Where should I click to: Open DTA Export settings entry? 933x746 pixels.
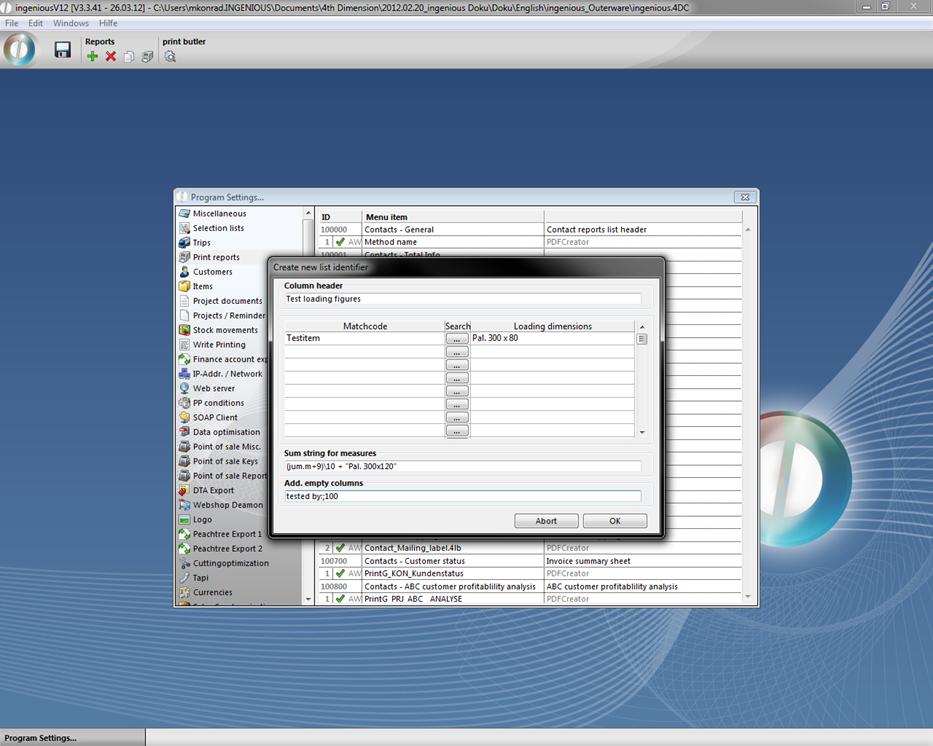point(213,490)
